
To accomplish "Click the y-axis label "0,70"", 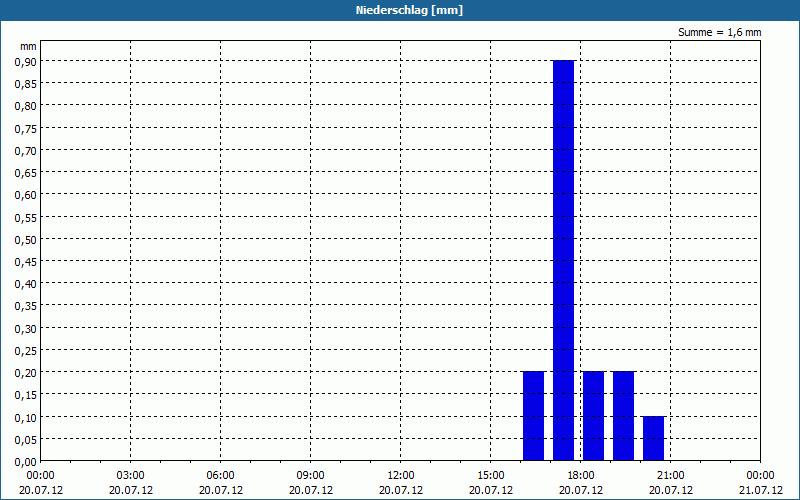I will pos(26,151).
